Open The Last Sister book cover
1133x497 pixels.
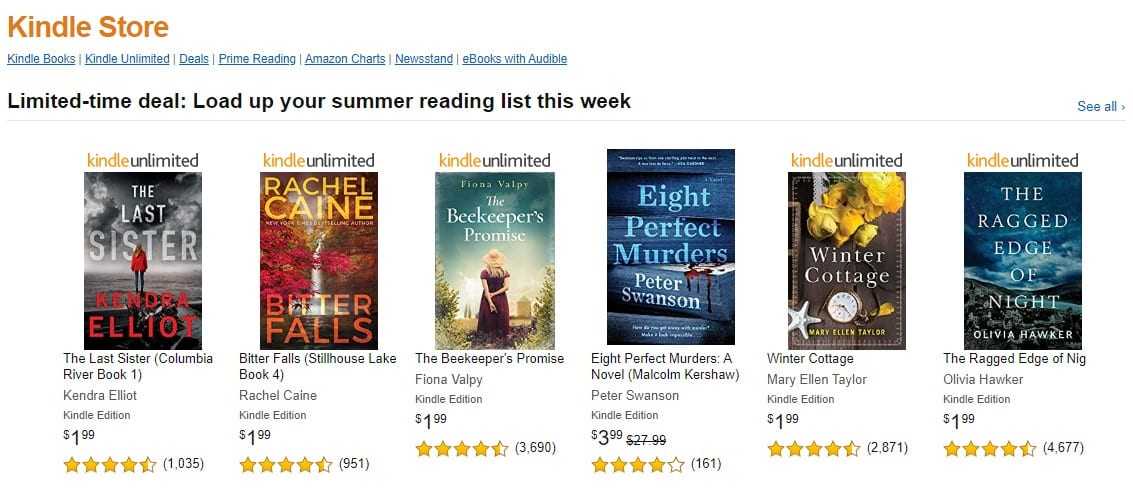click(142, 260)
